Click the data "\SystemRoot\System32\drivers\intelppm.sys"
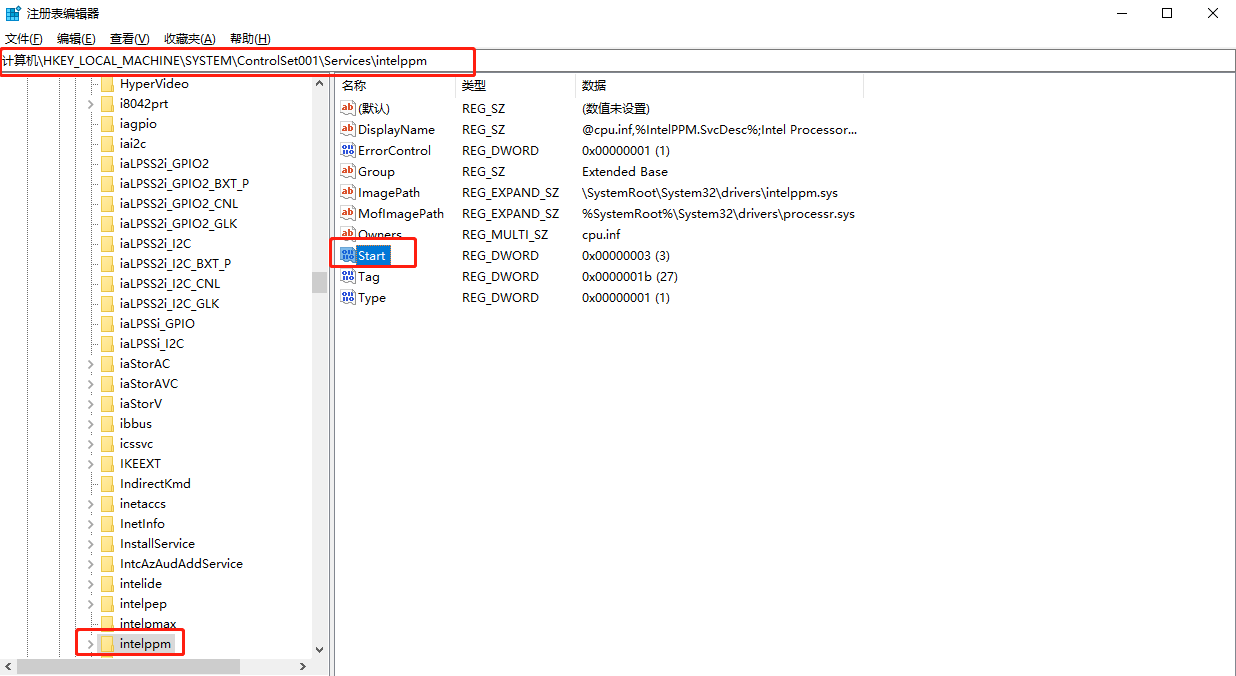This screenshot has height=676, width=1236. (710, 193)
